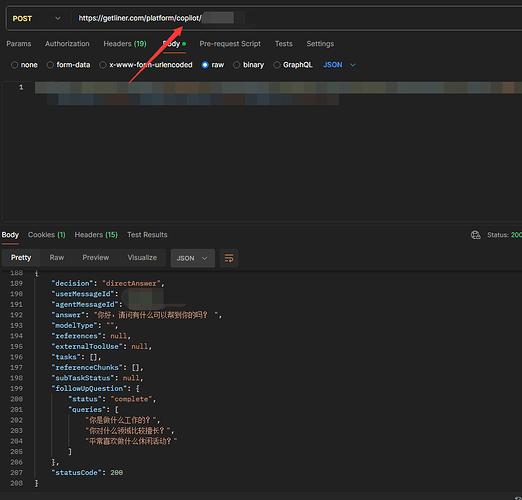Show the Raw response view
Screen dimensions: 522x500
tap(57, 257)
